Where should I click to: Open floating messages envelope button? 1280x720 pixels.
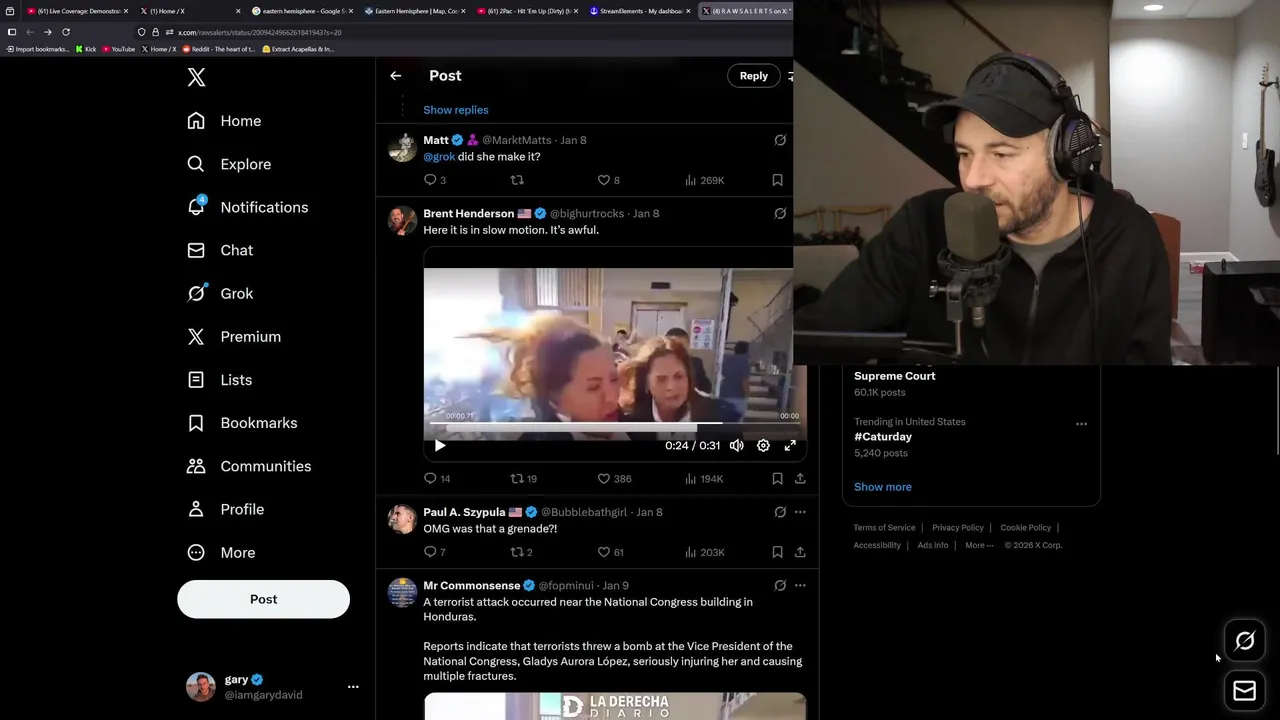[1245, 691]
